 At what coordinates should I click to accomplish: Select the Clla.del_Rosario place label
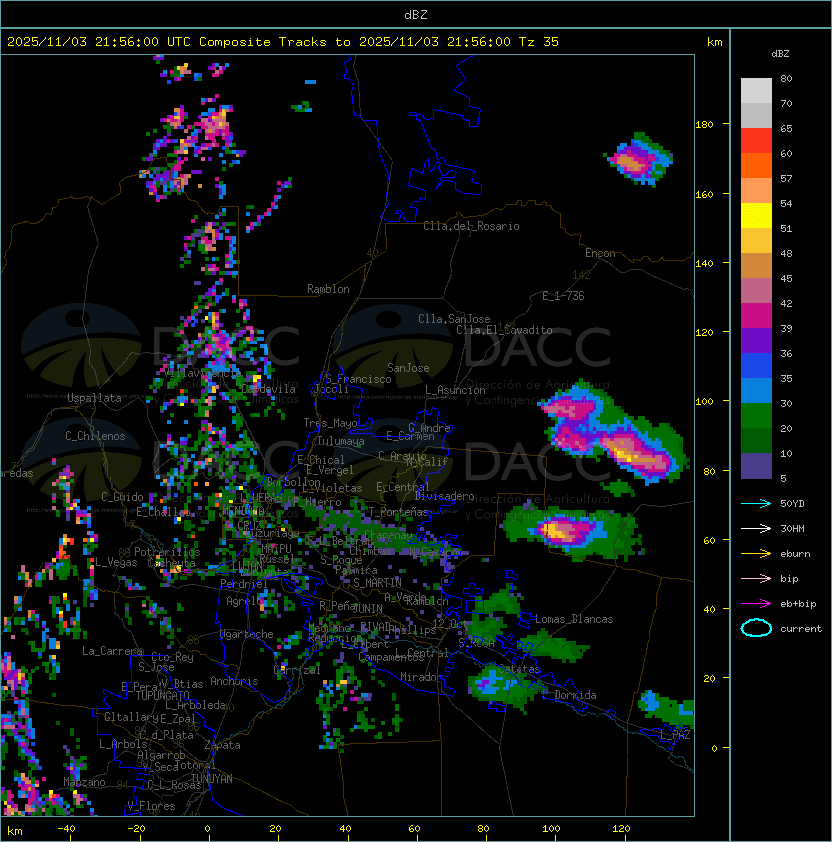471,226
